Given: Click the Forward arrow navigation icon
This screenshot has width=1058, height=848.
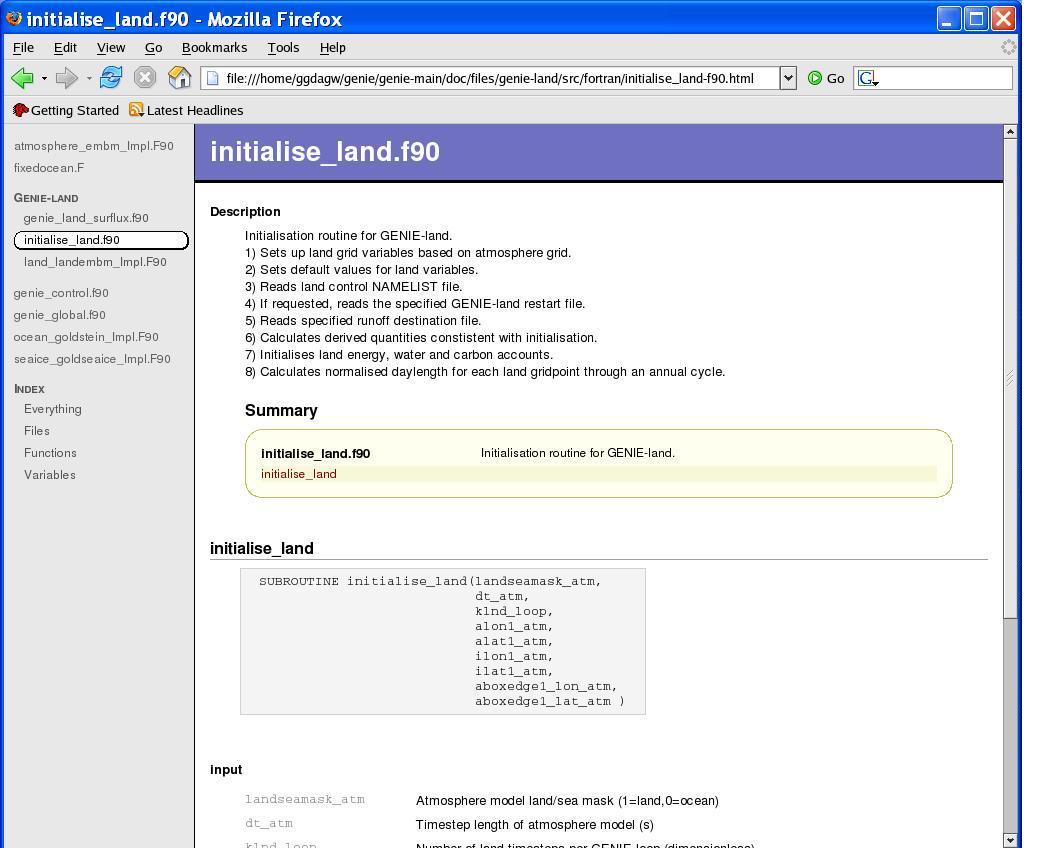Looking at the screenshot, I should point(66,78).
